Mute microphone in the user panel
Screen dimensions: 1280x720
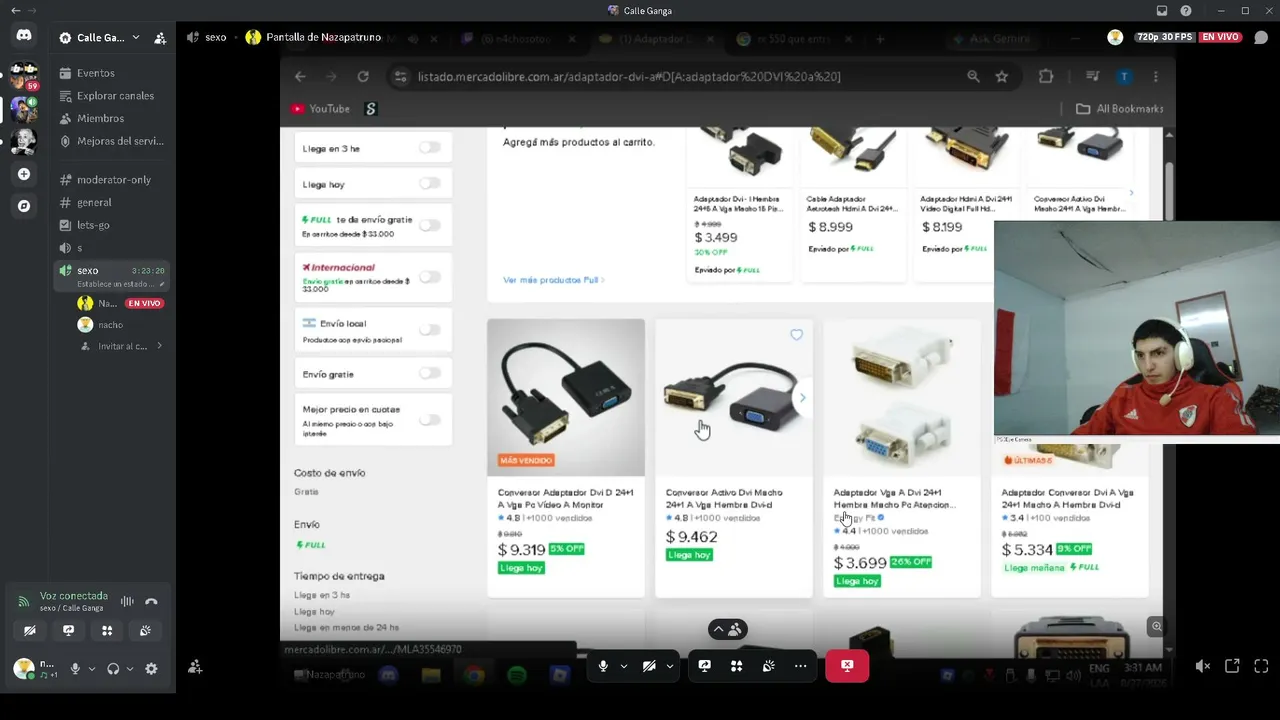point(75,669)
